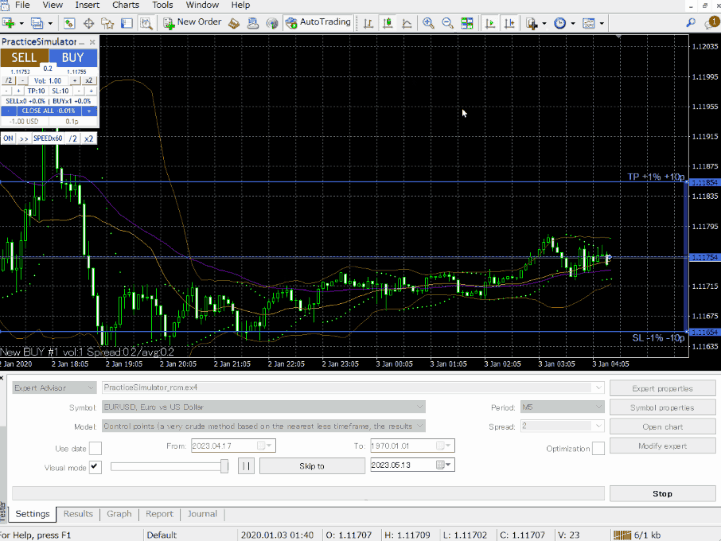Image resolution: width=721 pixels, height=541 pixels.
Task: Click the BUY button in PracticeSimulator
Action: click(73, 58)
